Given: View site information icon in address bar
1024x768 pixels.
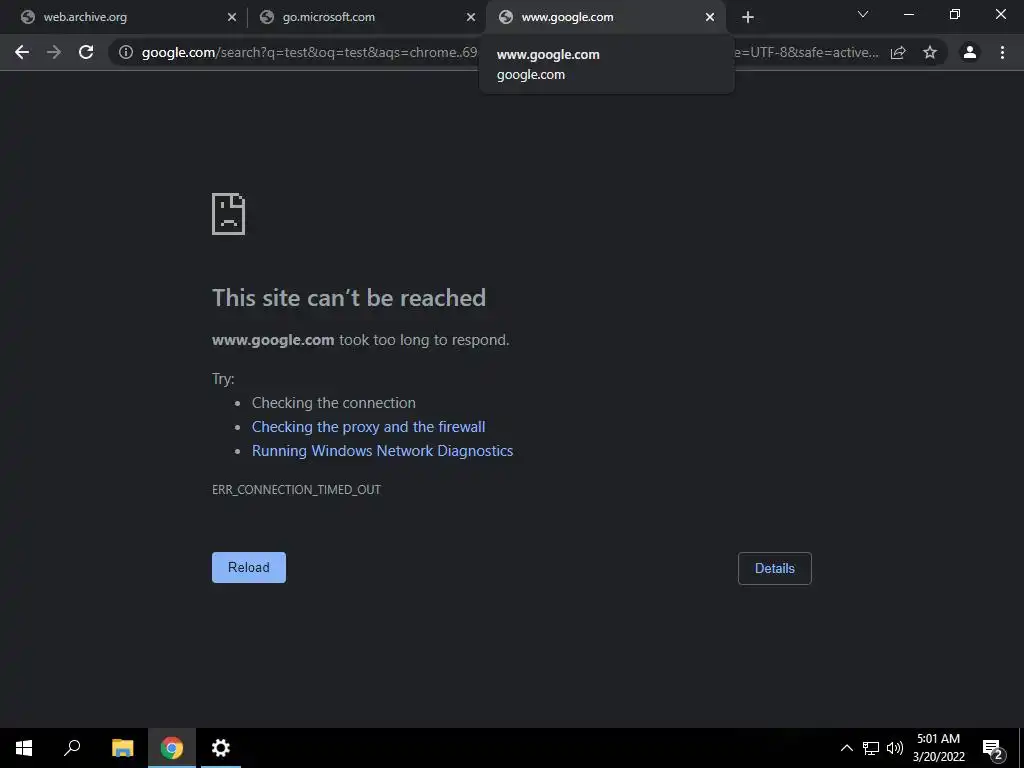Looking at the screenshot, I should click(125, 52).
